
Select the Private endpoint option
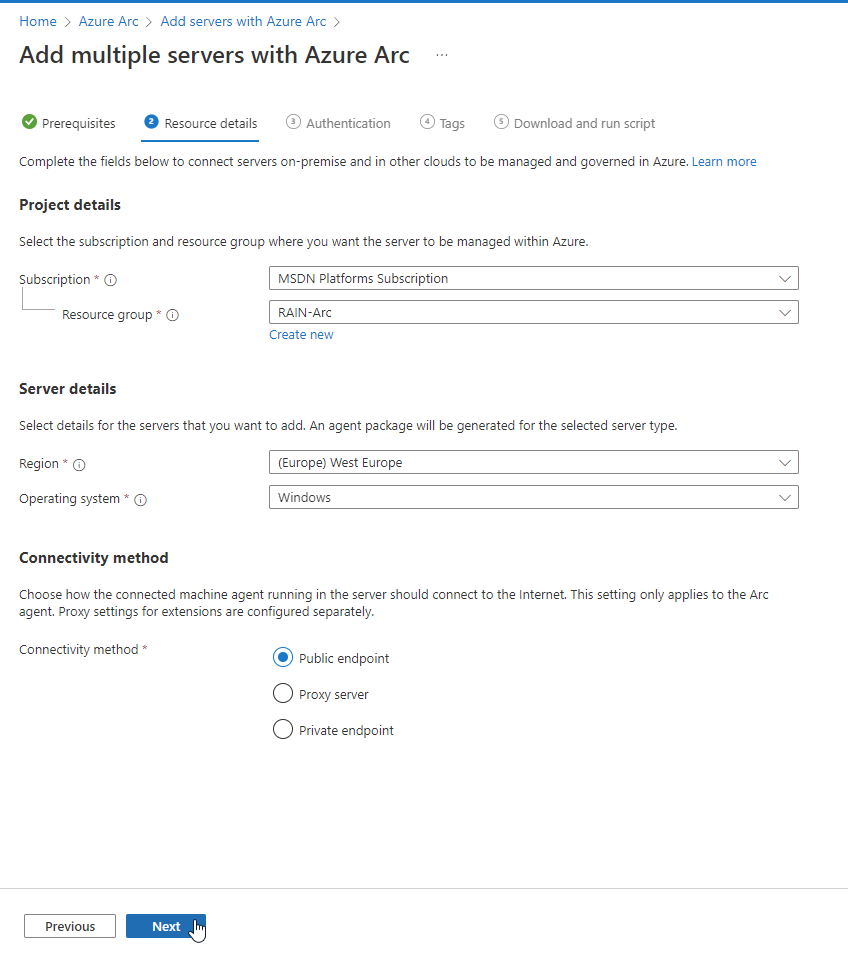coord(283,730)
